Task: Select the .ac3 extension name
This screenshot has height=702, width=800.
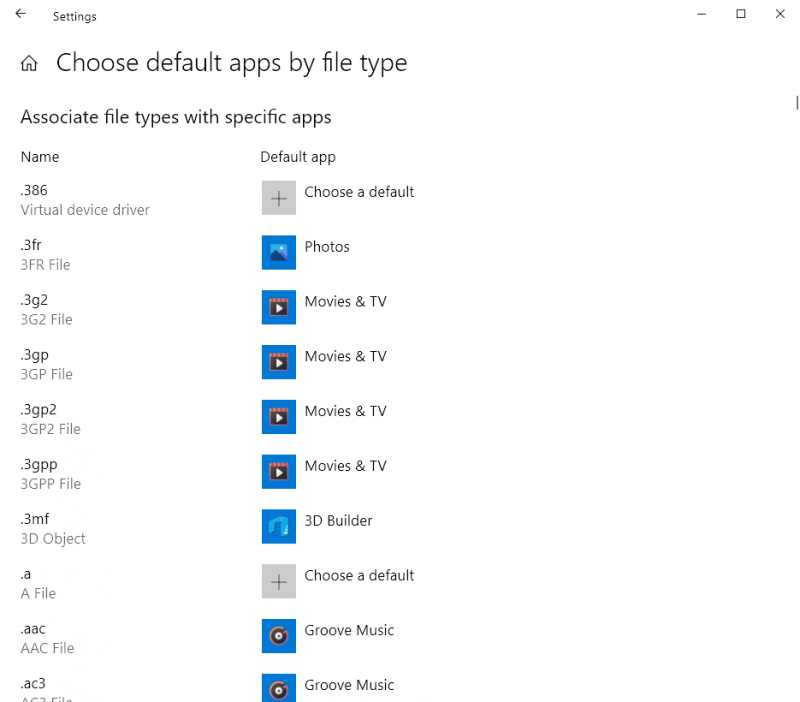Action: [33, 684]
